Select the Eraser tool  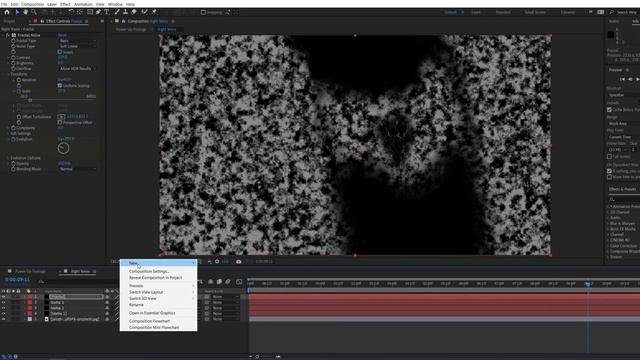coord(133,12)
